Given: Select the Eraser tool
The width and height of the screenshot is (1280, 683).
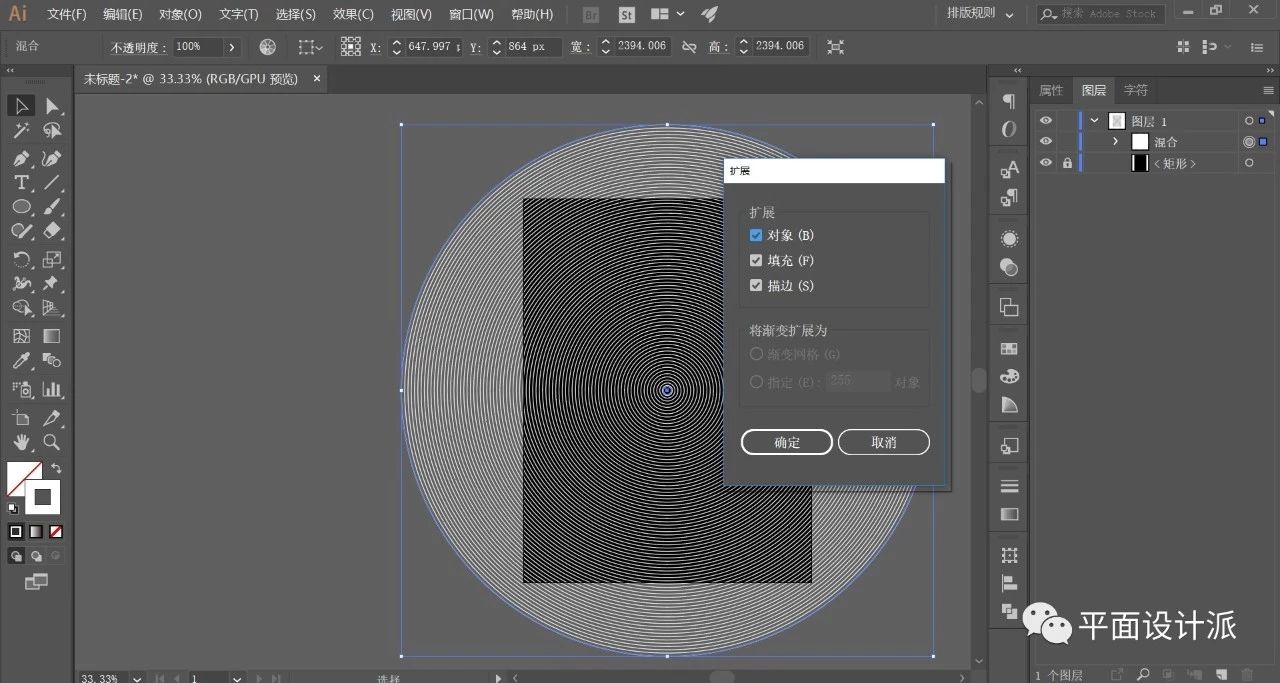Looking at the screenshot, I should click(x=52, y=231).
